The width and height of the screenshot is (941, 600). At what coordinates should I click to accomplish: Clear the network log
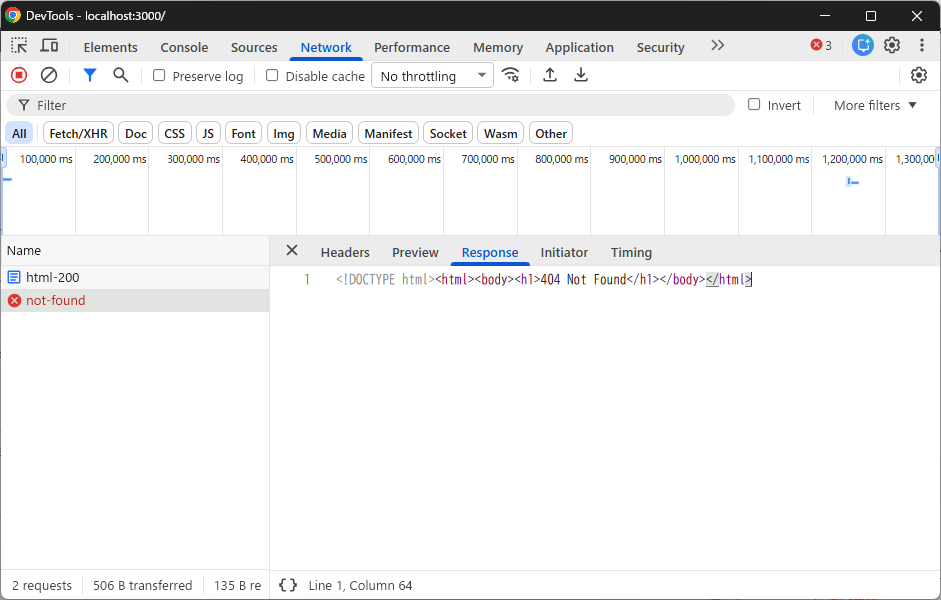(49, 76)
